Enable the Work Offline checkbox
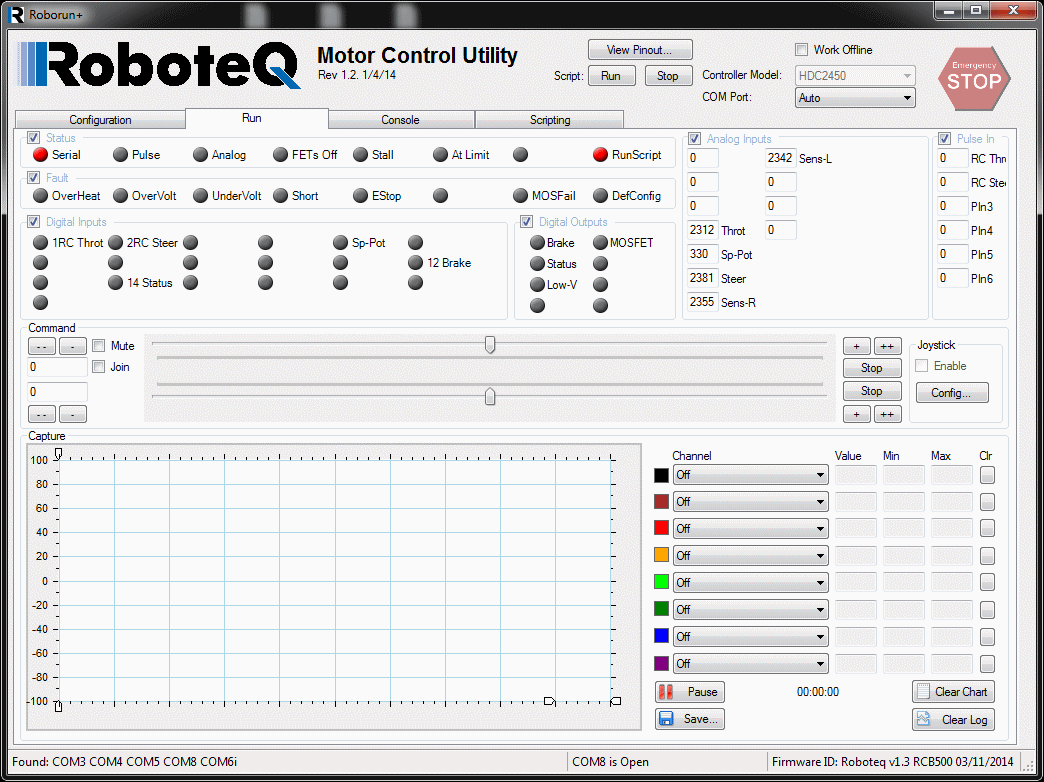1044x782 pixels. click(801, 50)
